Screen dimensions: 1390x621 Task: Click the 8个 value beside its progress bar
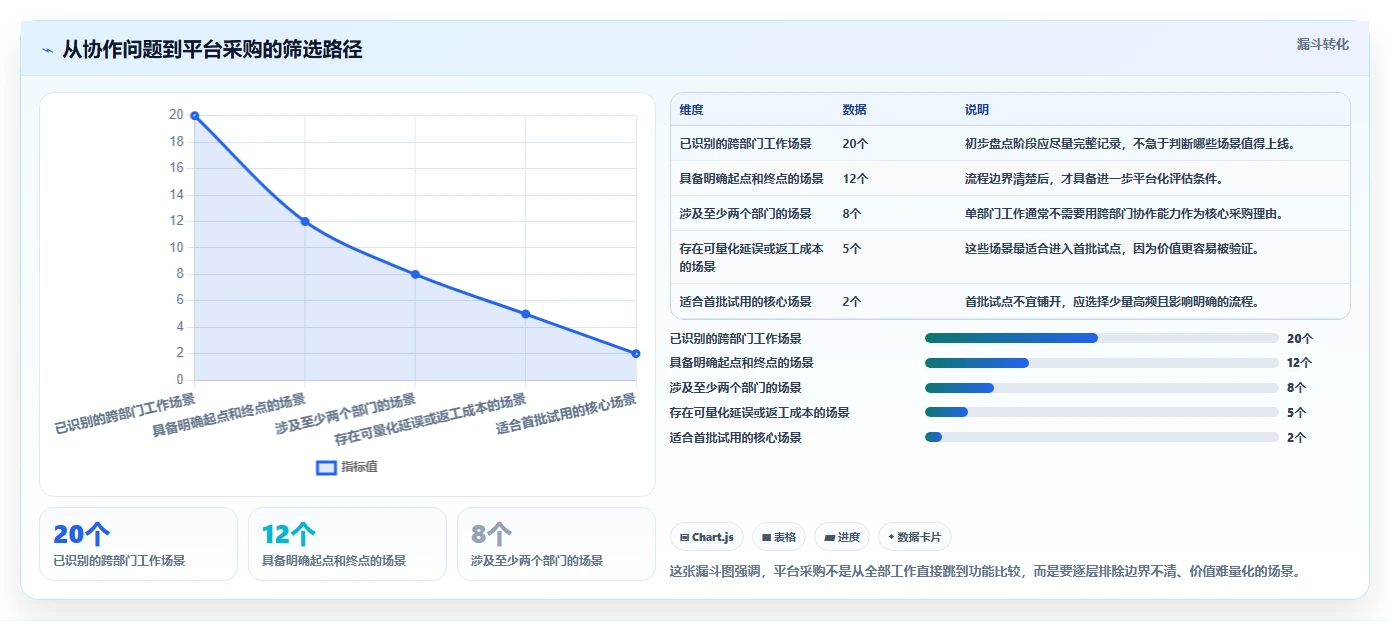(x=1296, y=387)
